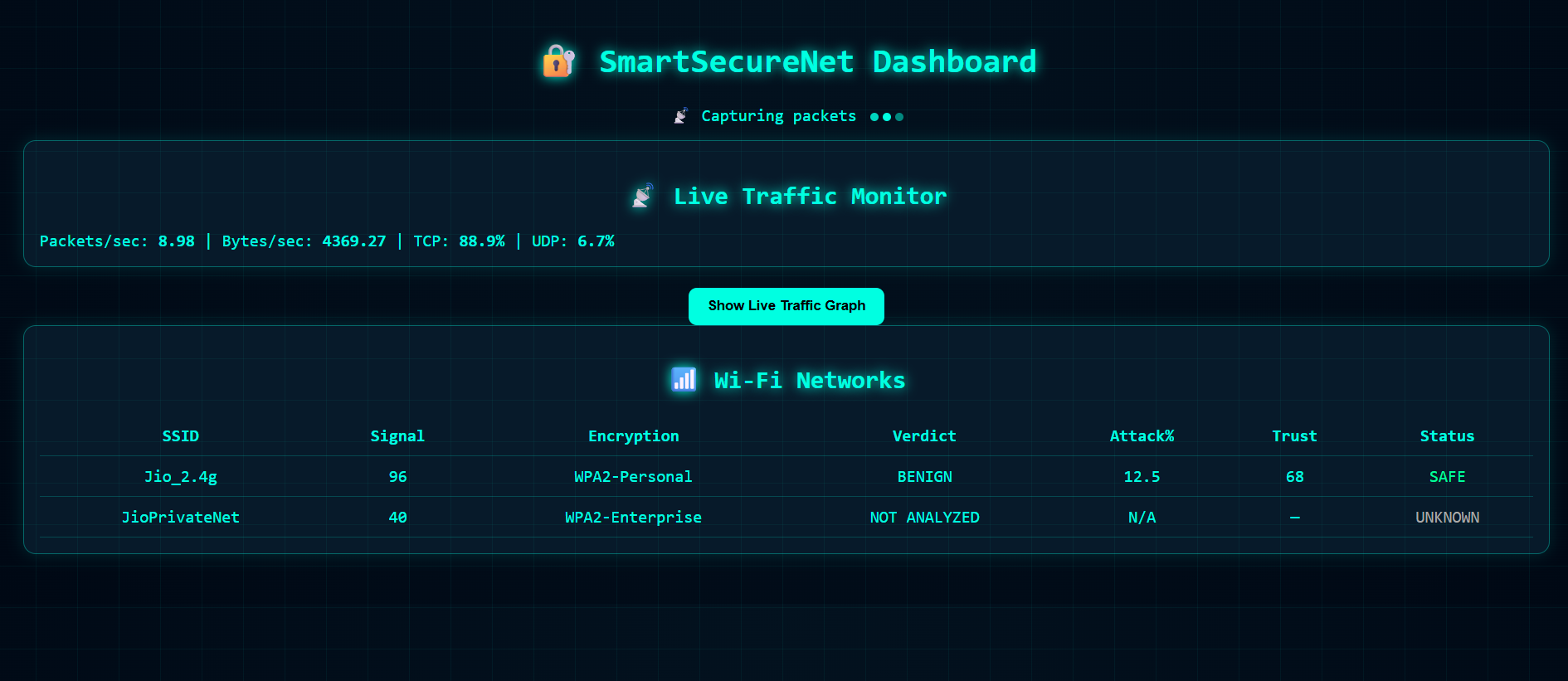Click the satellite icon next to Capturing packets

point(681,116)
